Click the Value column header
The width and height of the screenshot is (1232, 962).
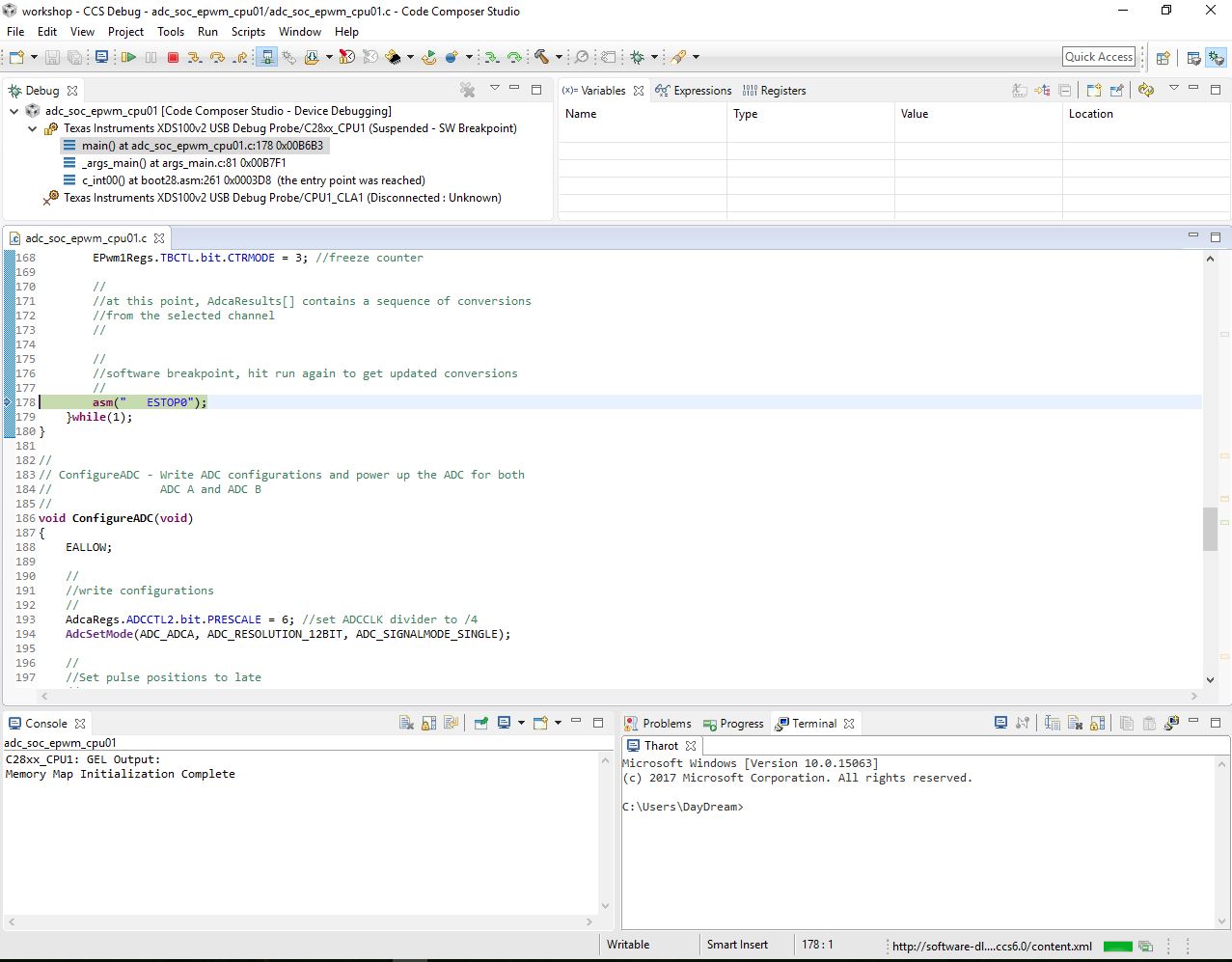click(x=978, y=114)
